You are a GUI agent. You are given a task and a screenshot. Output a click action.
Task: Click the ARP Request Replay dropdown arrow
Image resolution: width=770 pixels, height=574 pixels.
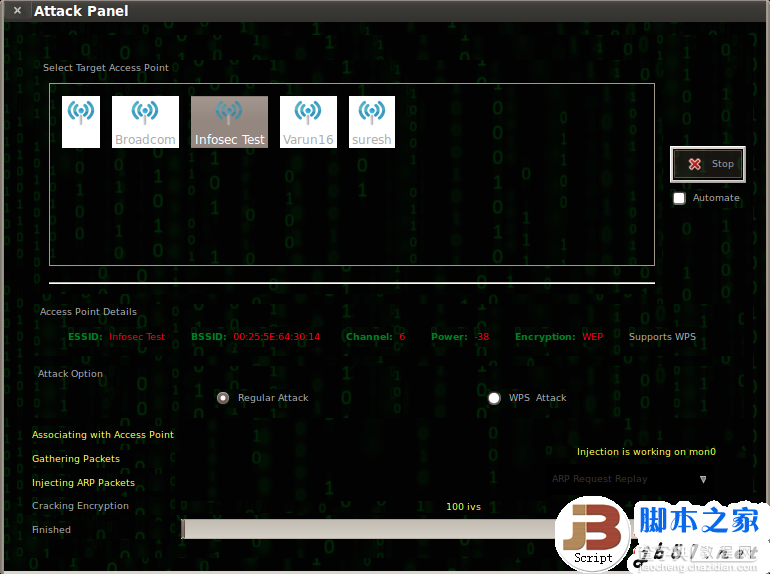pyautogui.click(x=703, y=479)
